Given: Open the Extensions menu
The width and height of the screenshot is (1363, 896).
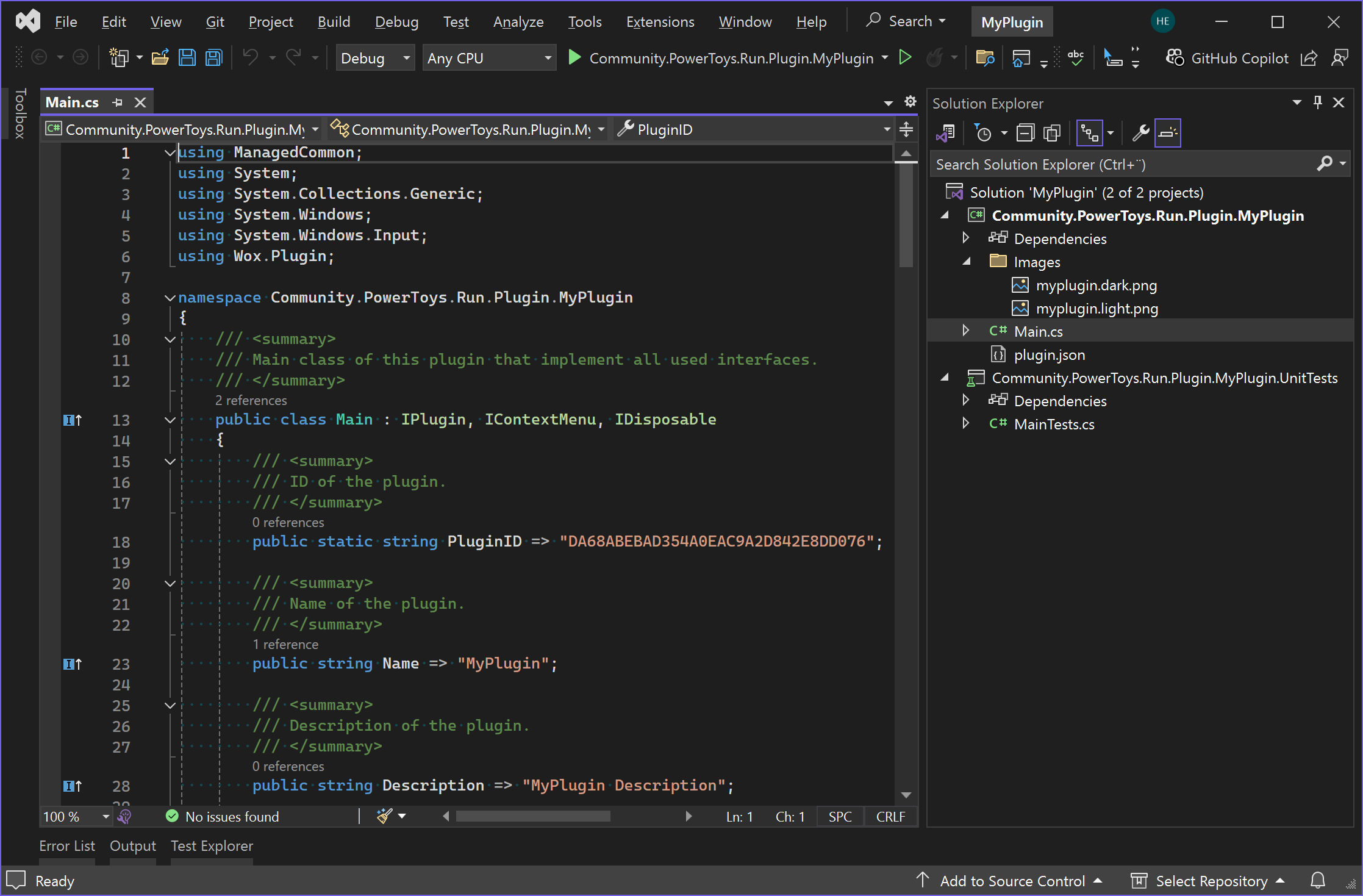Looking at the screenshot, I should click(660, 22).
